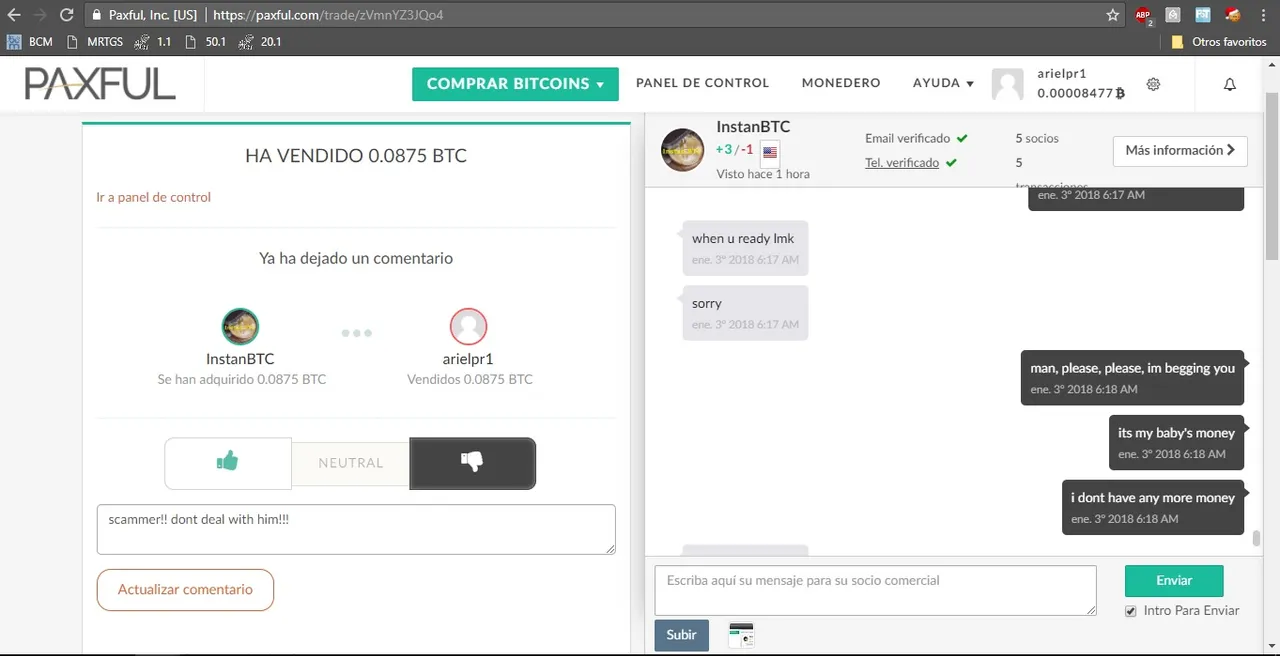Click the '5 socios' text
Image resolution: width=1280 pixels, height=656 pixels.
coord(1037,138)
